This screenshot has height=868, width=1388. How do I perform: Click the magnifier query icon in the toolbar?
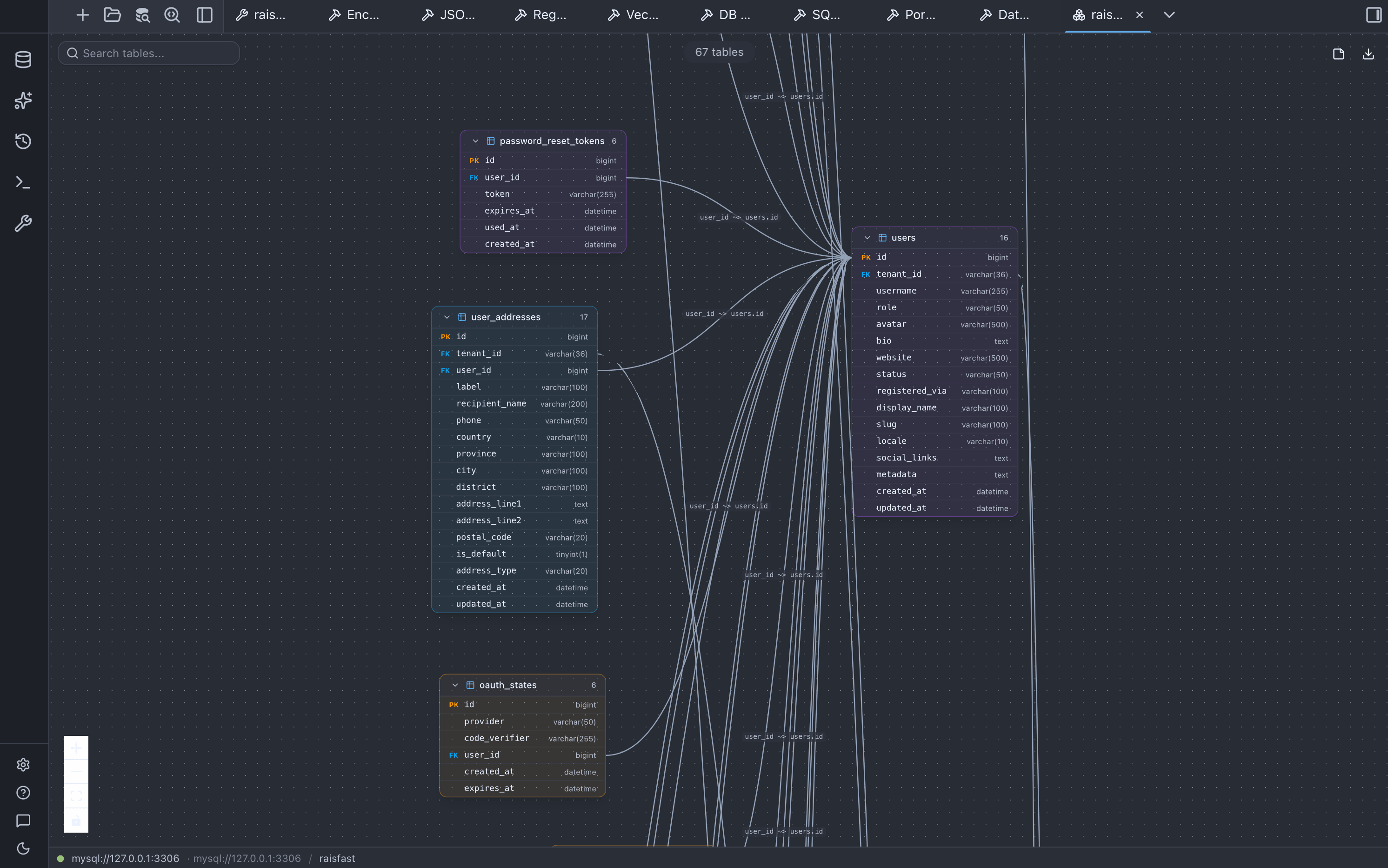(172, 15)
